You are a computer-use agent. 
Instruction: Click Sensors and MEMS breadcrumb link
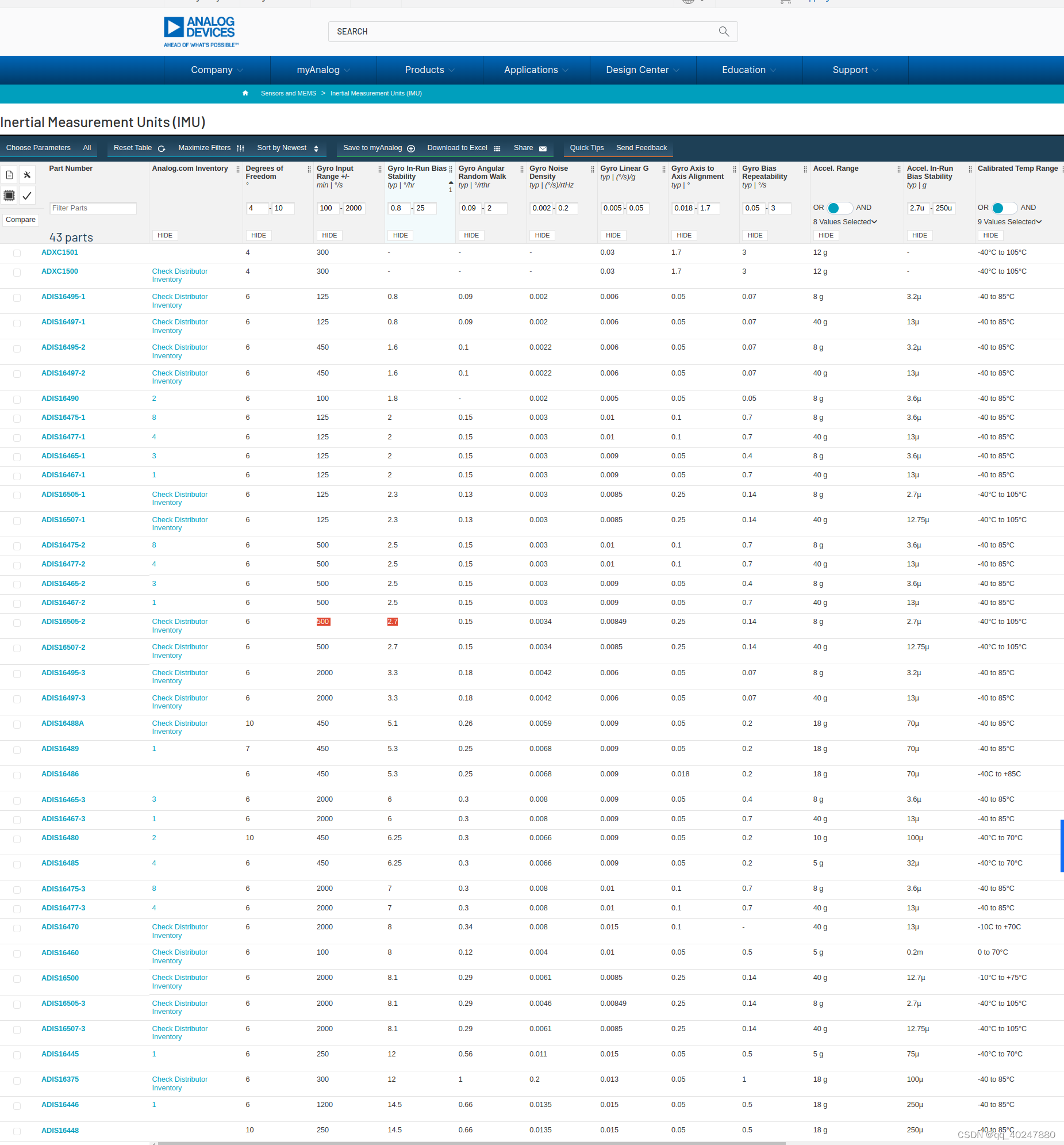289,93
